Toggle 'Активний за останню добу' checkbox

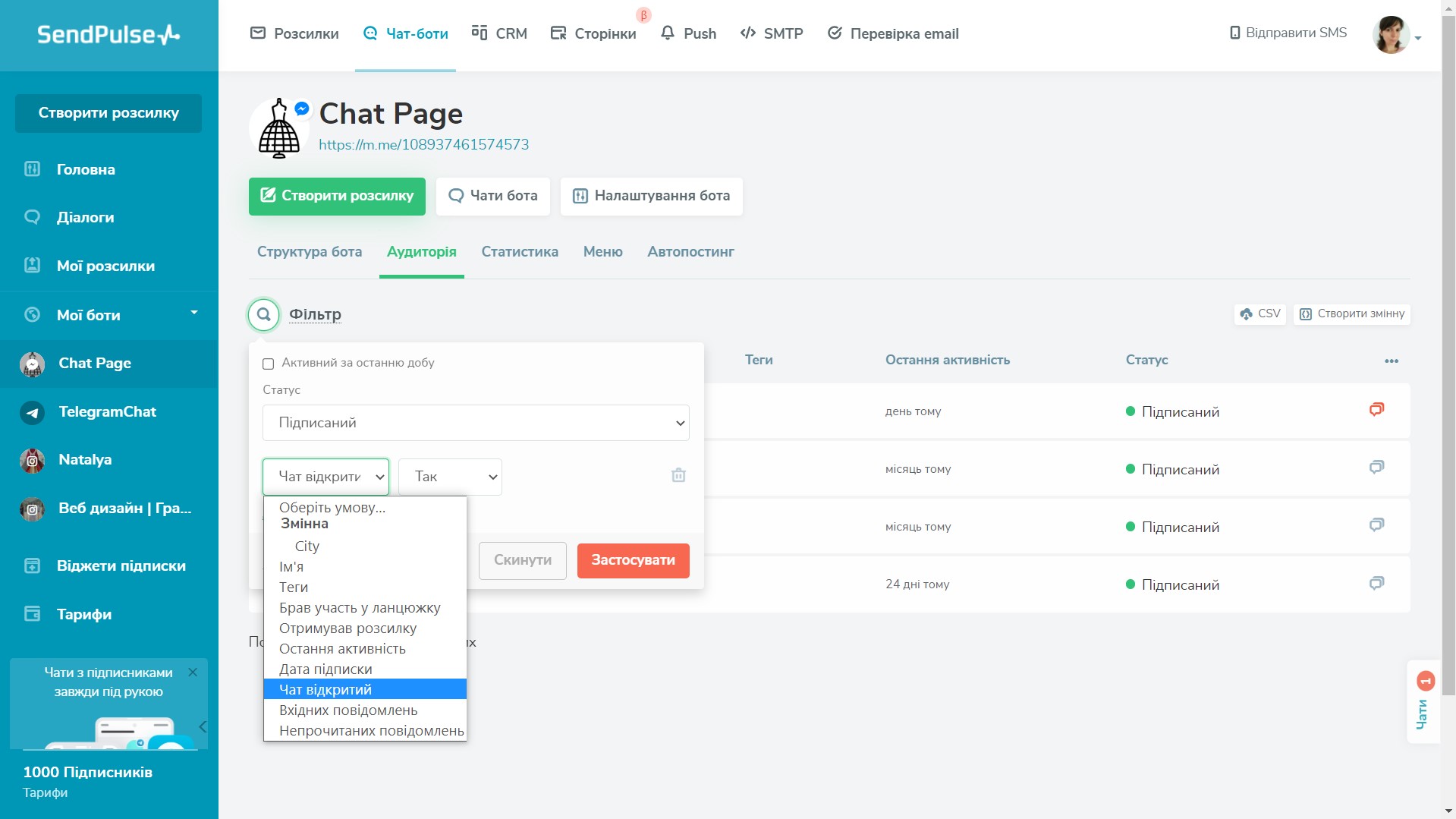(268, 364)
